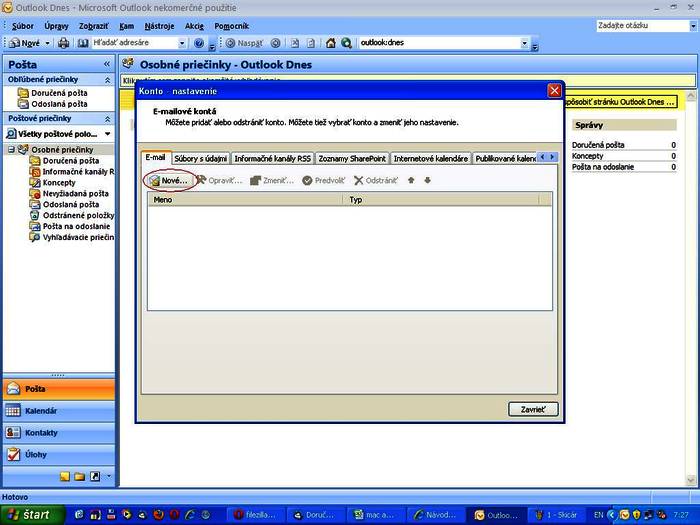The width and height of the screenshot is (700, 525).
Task: Click the move up arrow icon
Action: [x=411, y=180]
